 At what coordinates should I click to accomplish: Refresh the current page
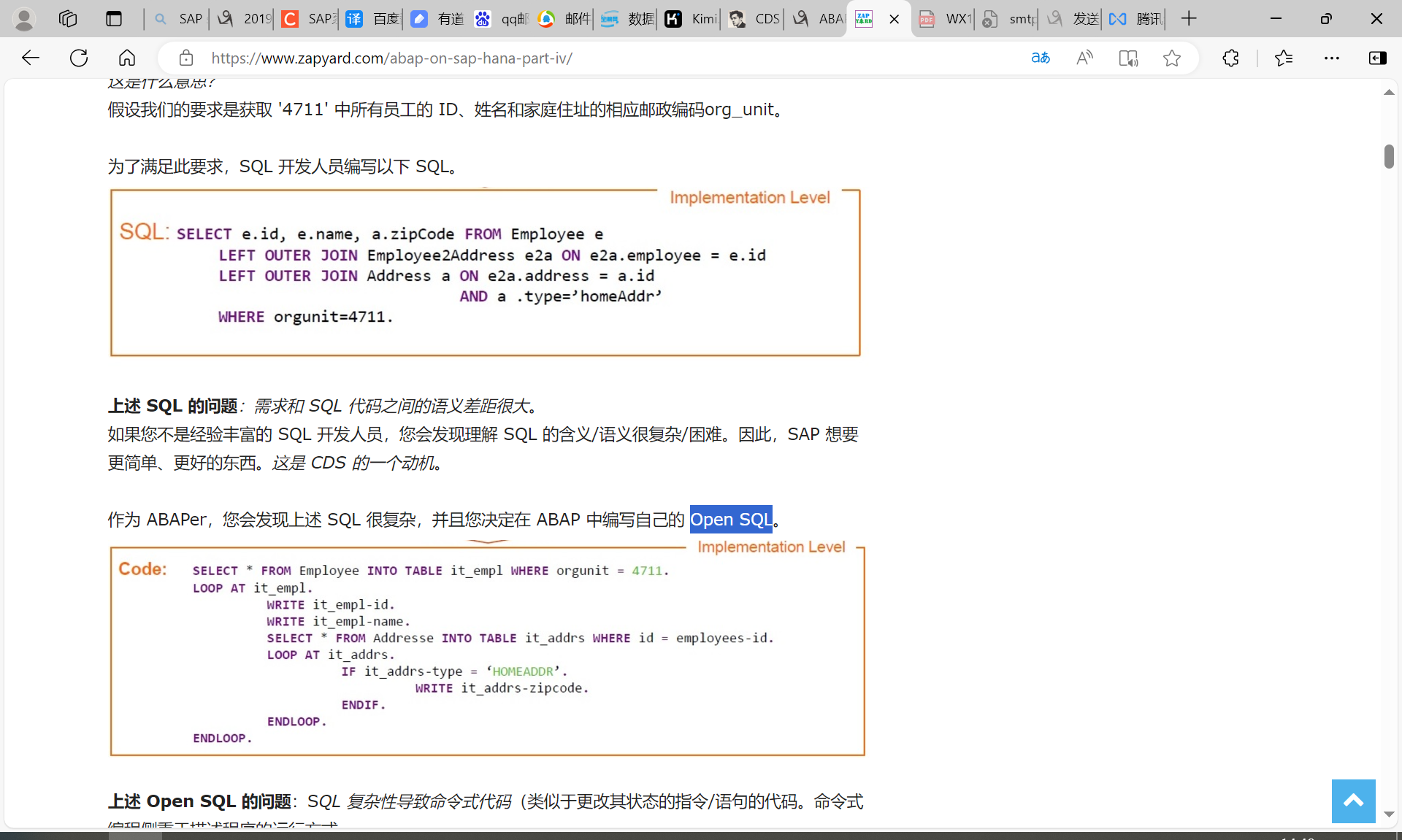[79, 58]
